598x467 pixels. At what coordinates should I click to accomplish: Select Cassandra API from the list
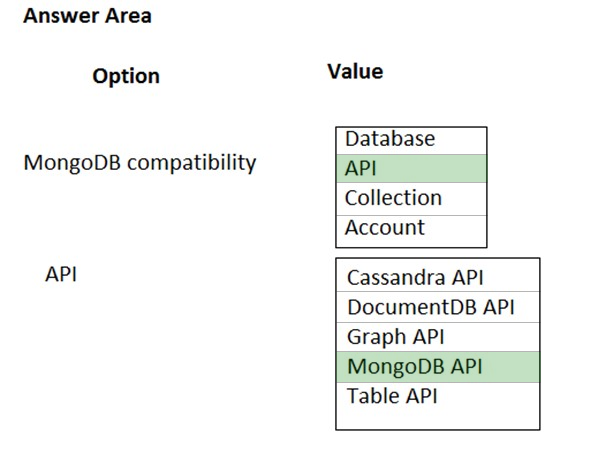click(438, 277)
